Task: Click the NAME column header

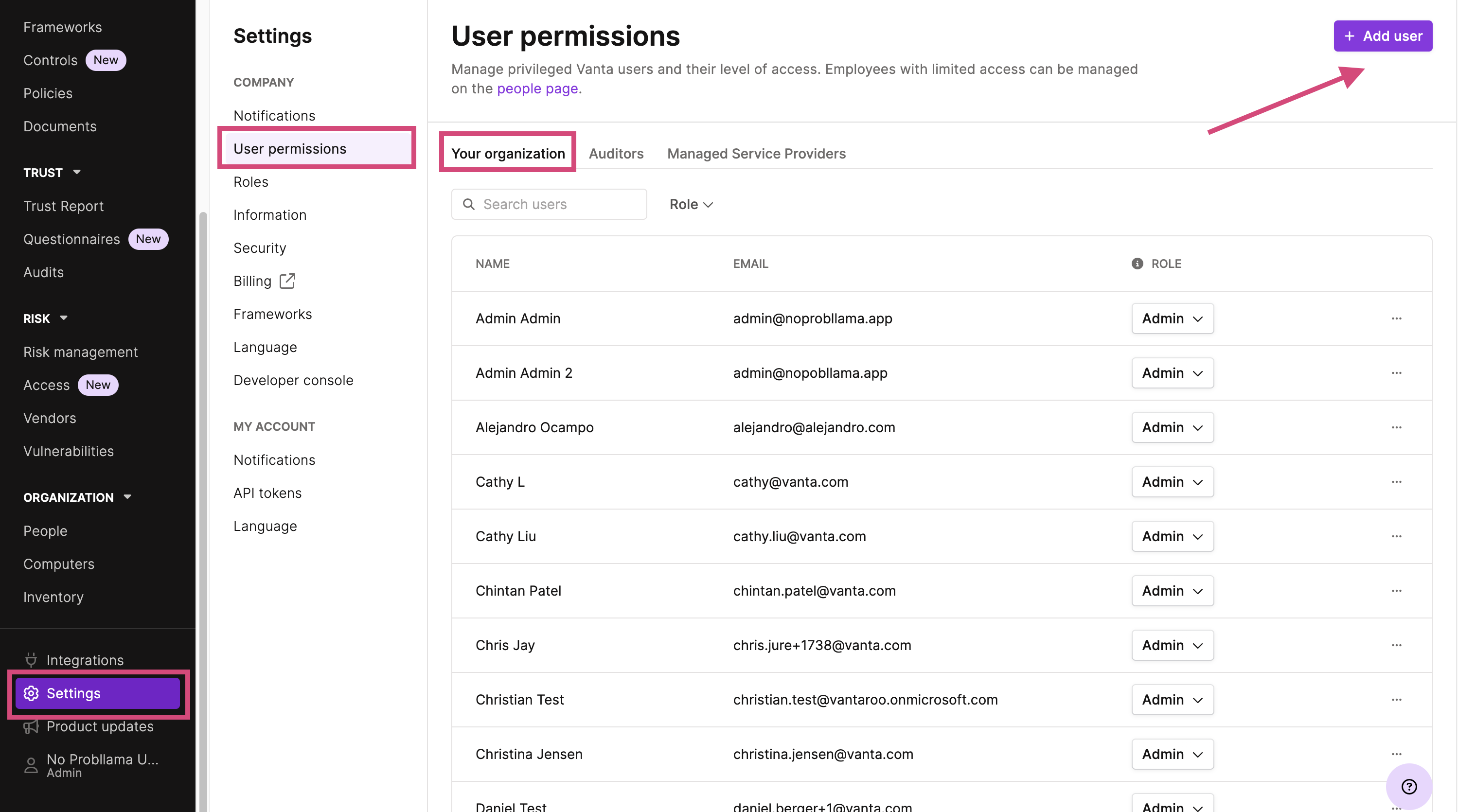Action: pyautogui.click(x=493, y=264)
